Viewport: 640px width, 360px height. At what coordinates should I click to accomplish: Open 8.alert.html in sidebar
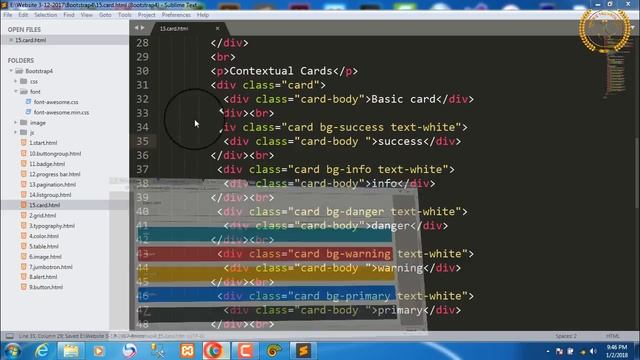(43, 277)
